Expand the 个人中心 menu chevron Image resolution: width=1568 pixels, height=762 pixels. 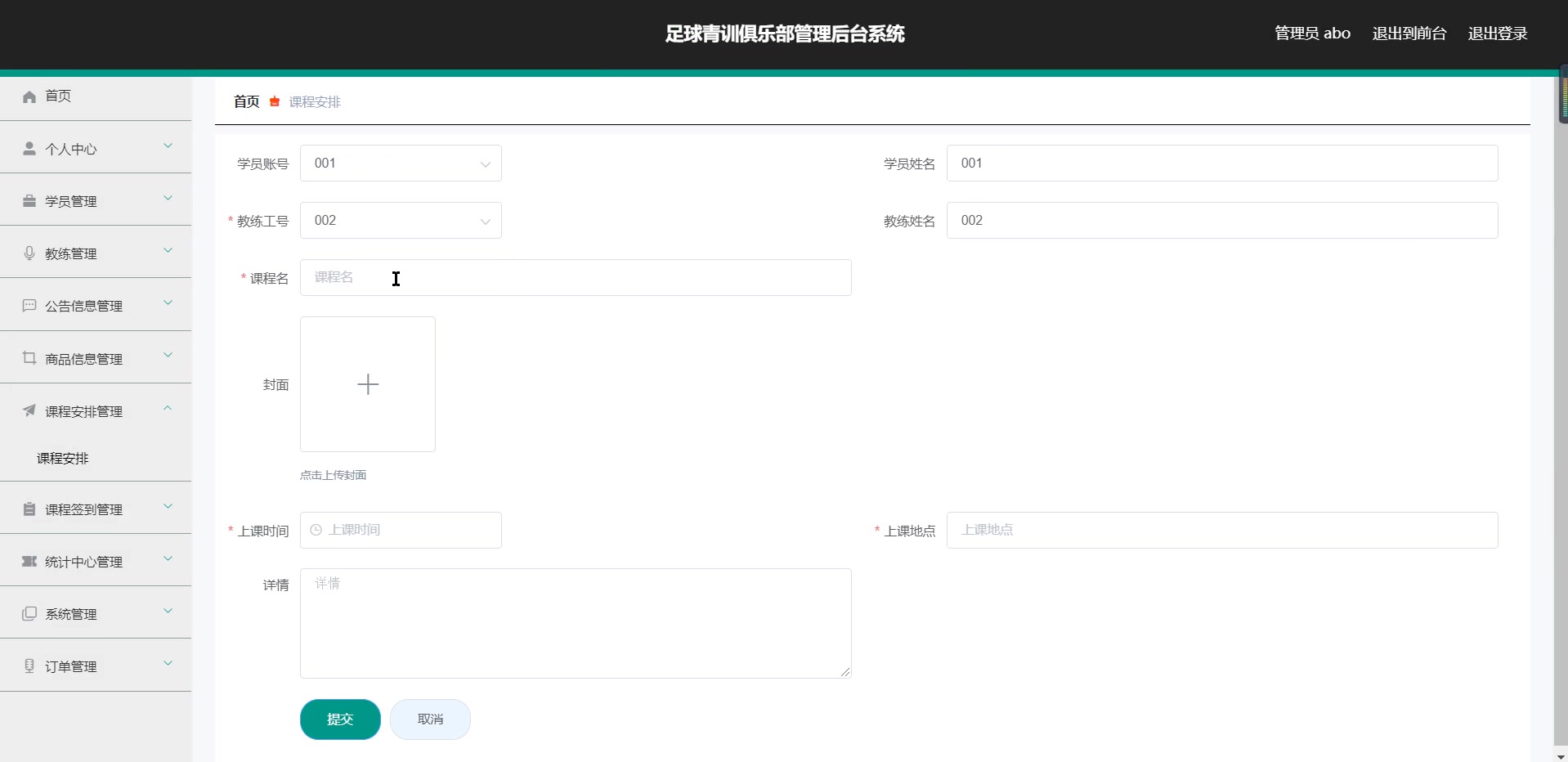coord(168,146)
